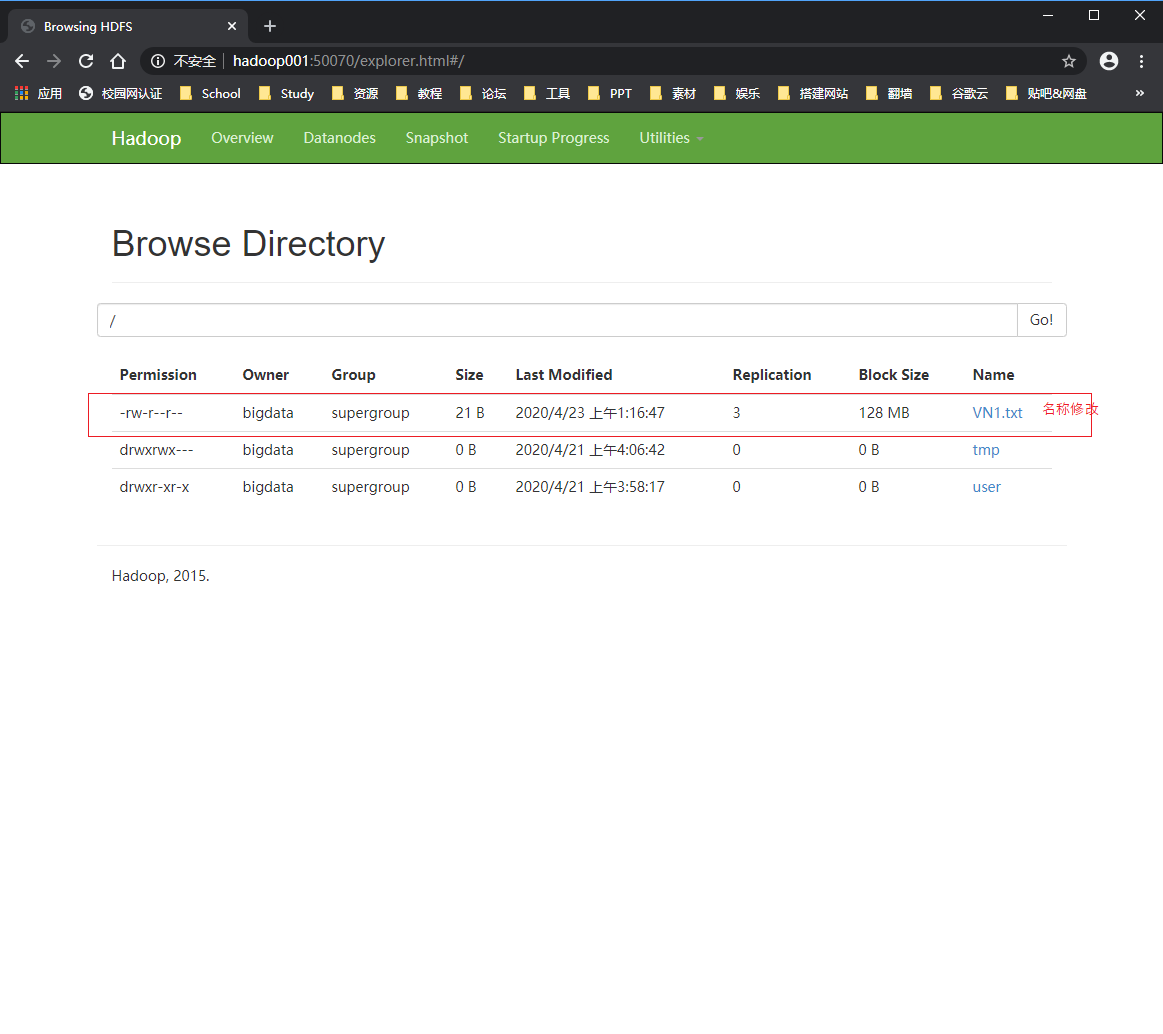This screenshot has height=1034, width=1163.
Task: Open the VN1.txt file link
Action: point(997,413)
